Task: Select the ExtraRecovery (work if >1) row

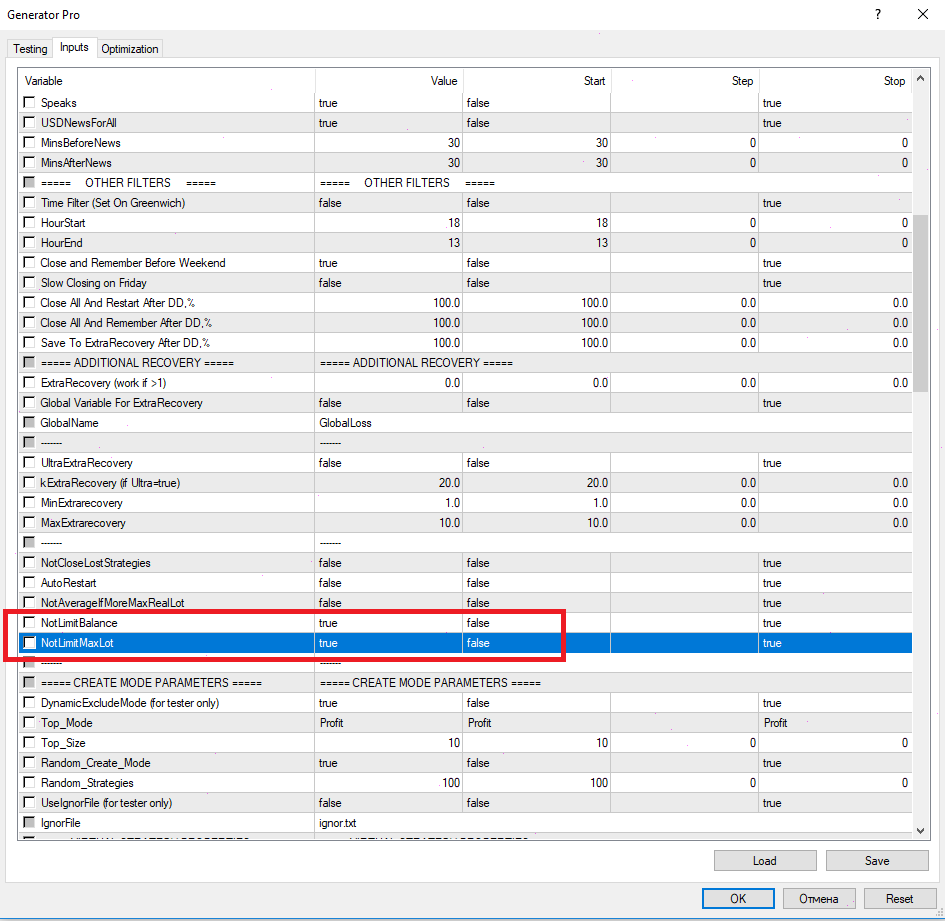Action: [x=465, y=382]
